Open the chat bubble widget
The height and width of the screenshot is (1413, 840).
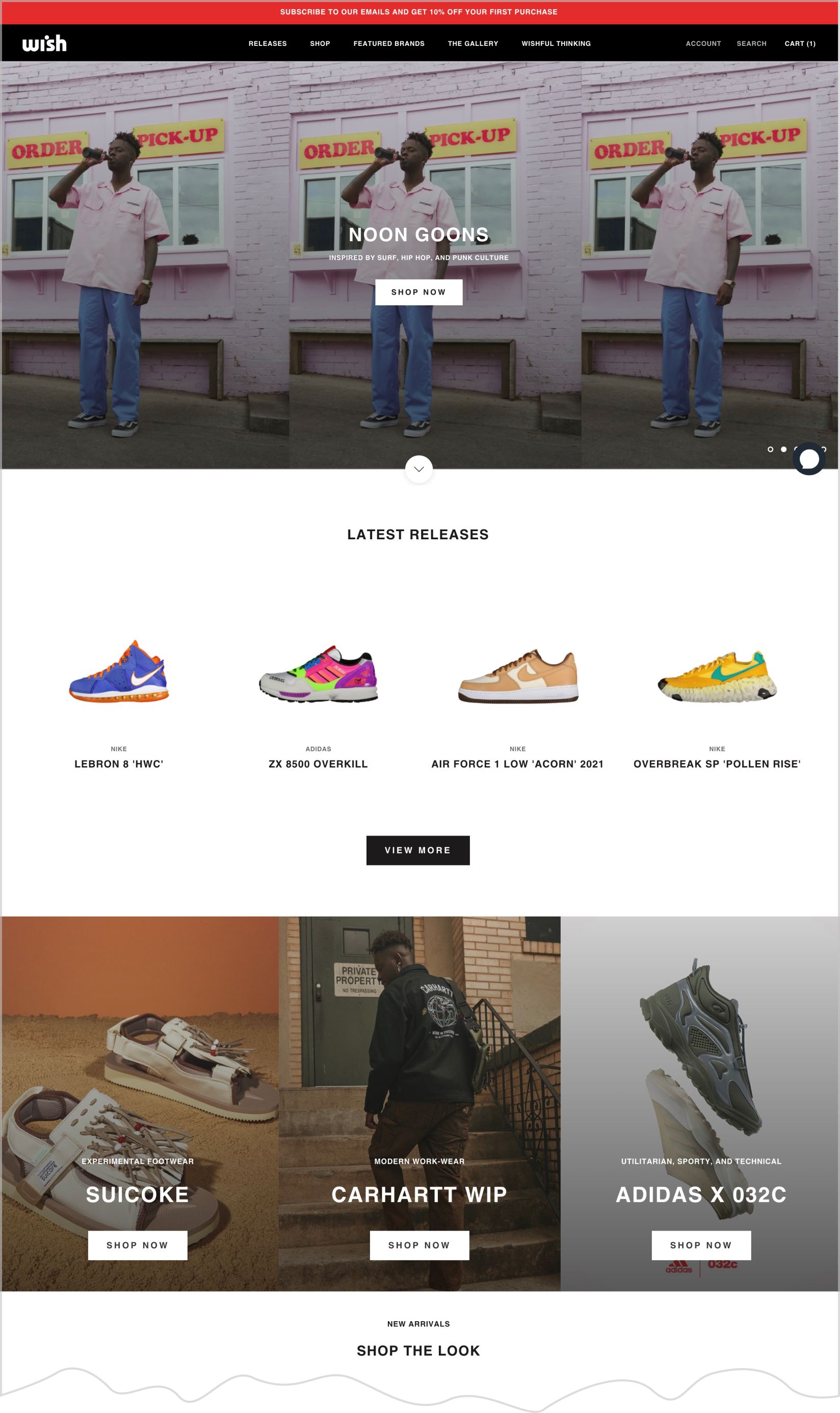[x=809, y=459]
